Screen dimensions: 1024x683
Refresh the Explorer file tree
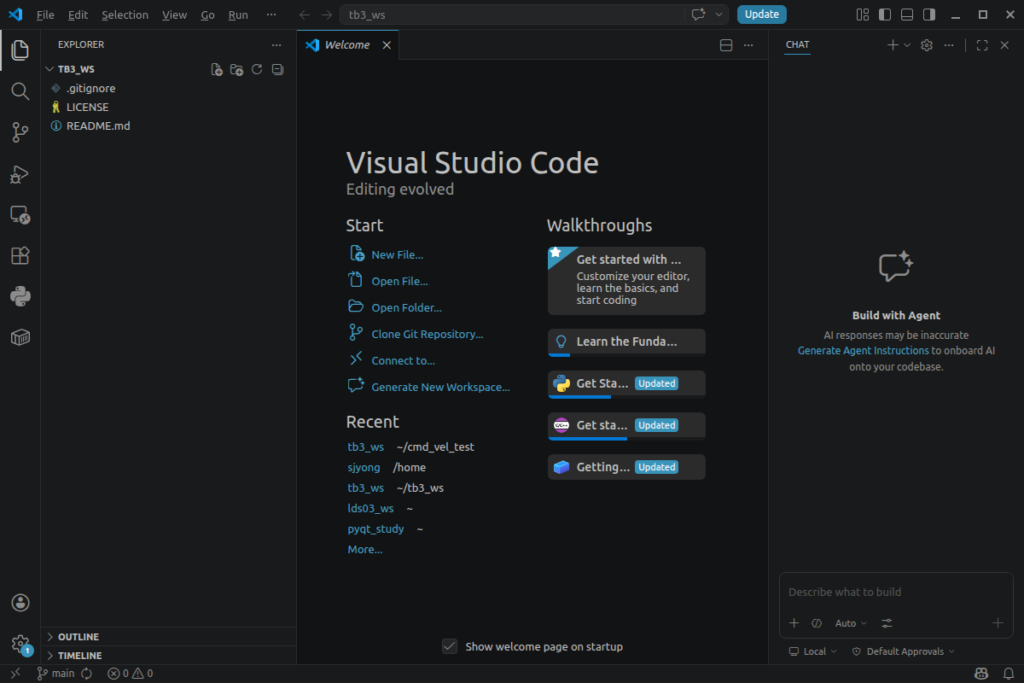(257, 69)
